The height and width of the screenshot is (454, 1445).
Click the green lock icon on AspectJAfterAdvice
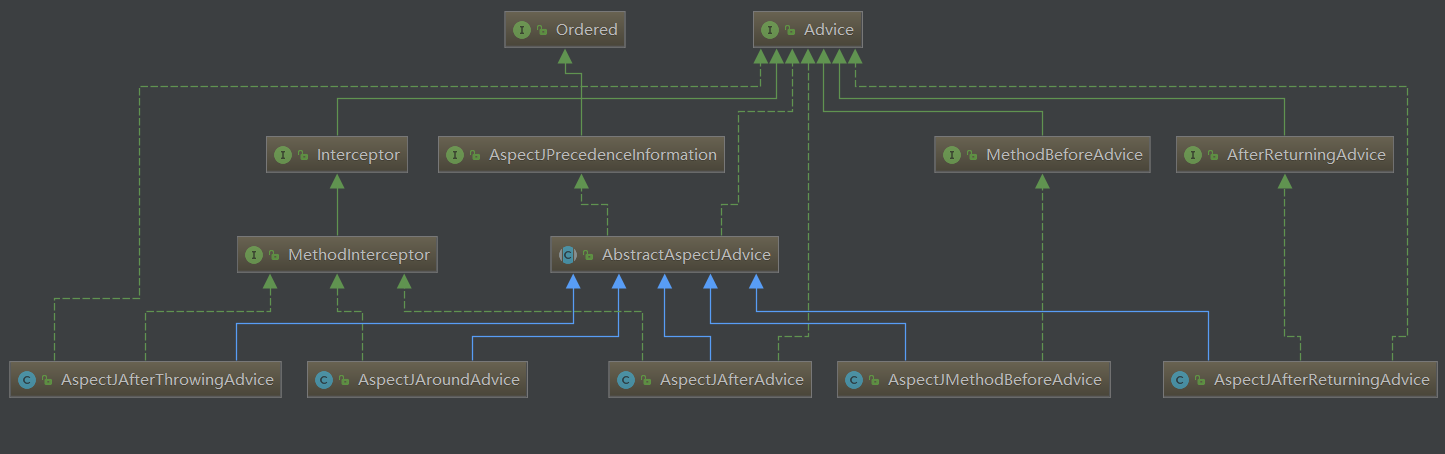[x=647, y=381]
